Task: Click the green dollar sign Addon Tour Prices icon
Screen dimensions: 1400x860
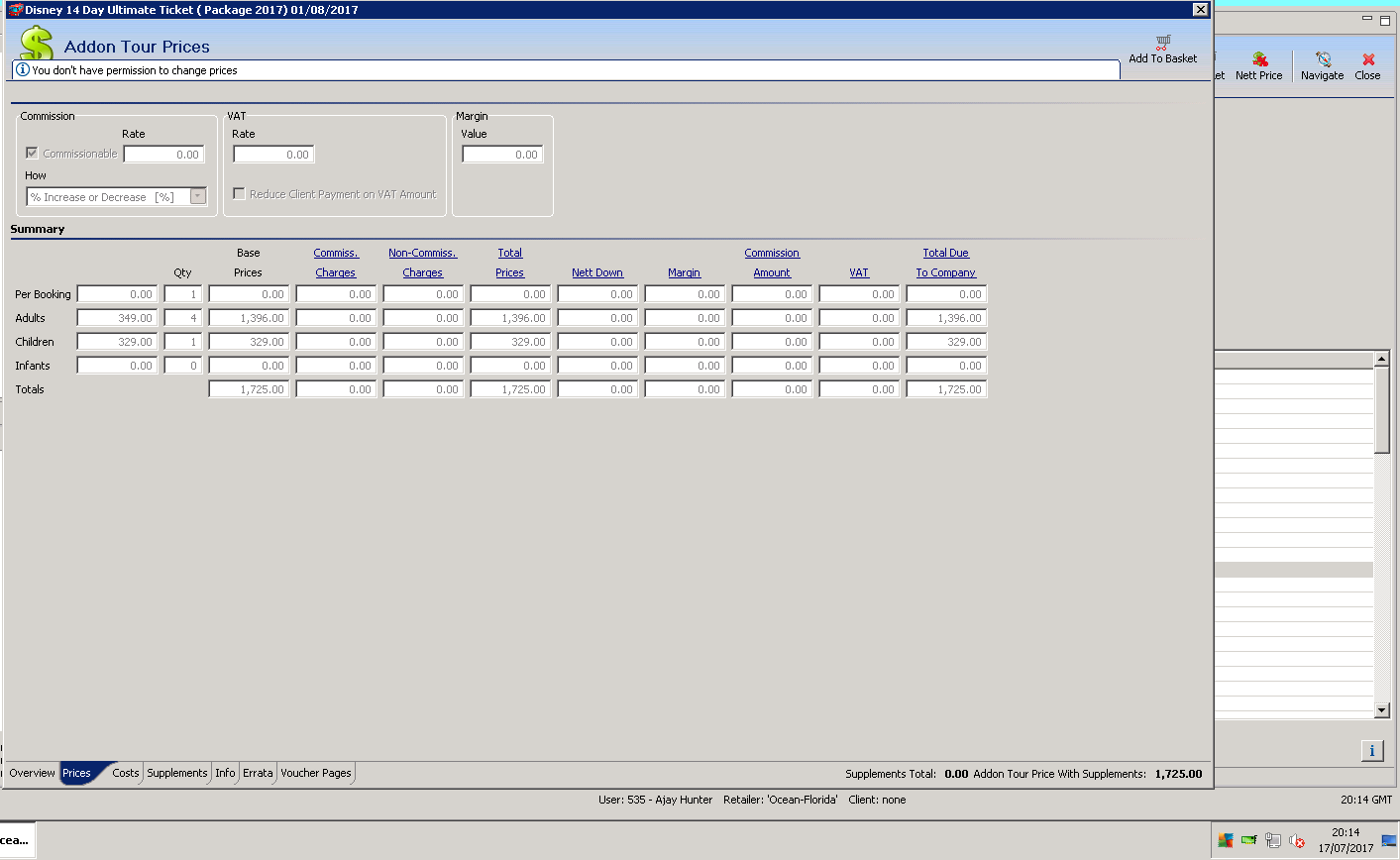Action: tap(37, 43)
